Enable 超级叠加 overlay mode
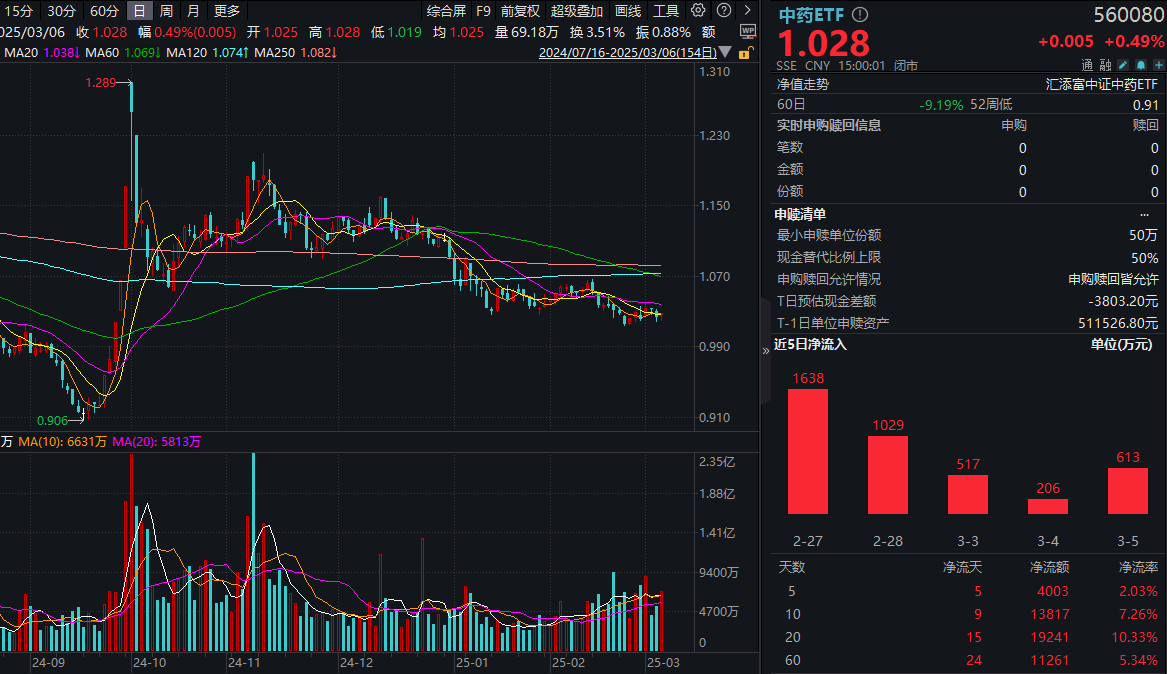Image resolution: width=1167 pixels, height=674 pixels. coord(578,11)
